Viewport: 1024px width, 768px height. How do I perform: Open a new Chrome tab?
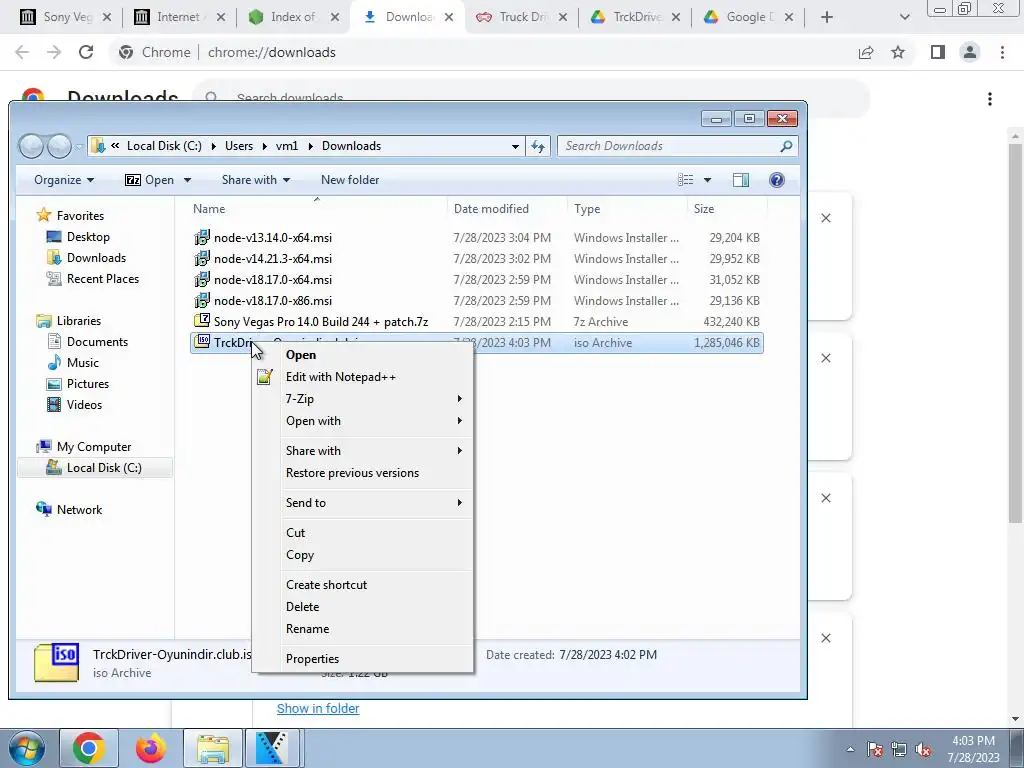pos(827,17)
